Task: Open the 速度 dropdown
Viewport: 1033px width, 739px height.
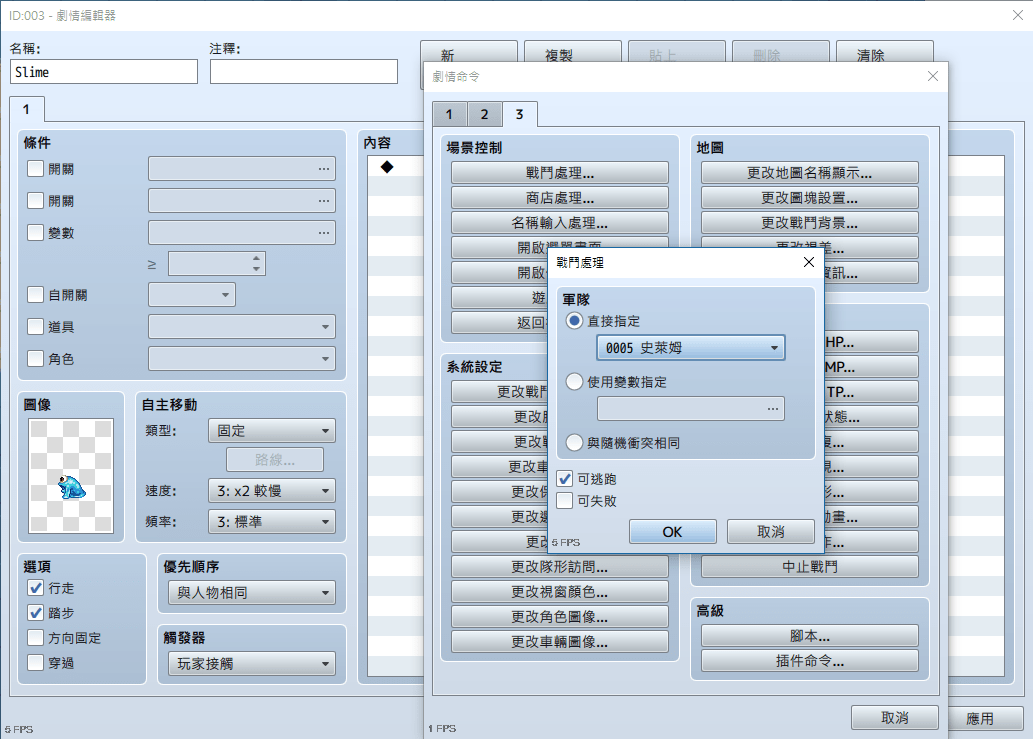Action: [x=271, y=491]
